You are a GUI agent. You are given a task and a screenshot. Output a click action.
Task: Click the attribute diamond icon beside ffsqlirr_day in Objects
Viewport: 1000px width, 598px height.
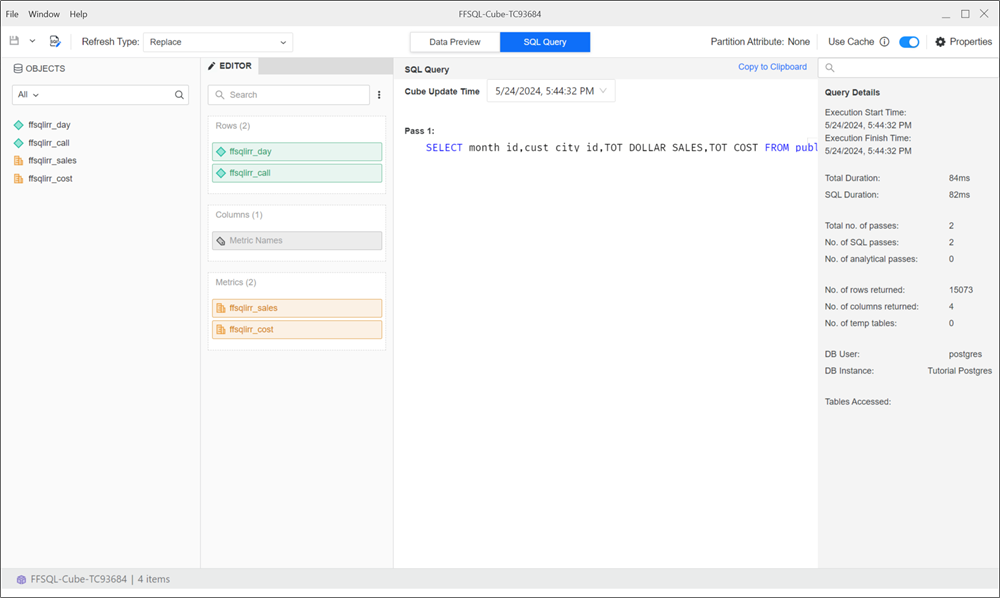tap(18, 125)
